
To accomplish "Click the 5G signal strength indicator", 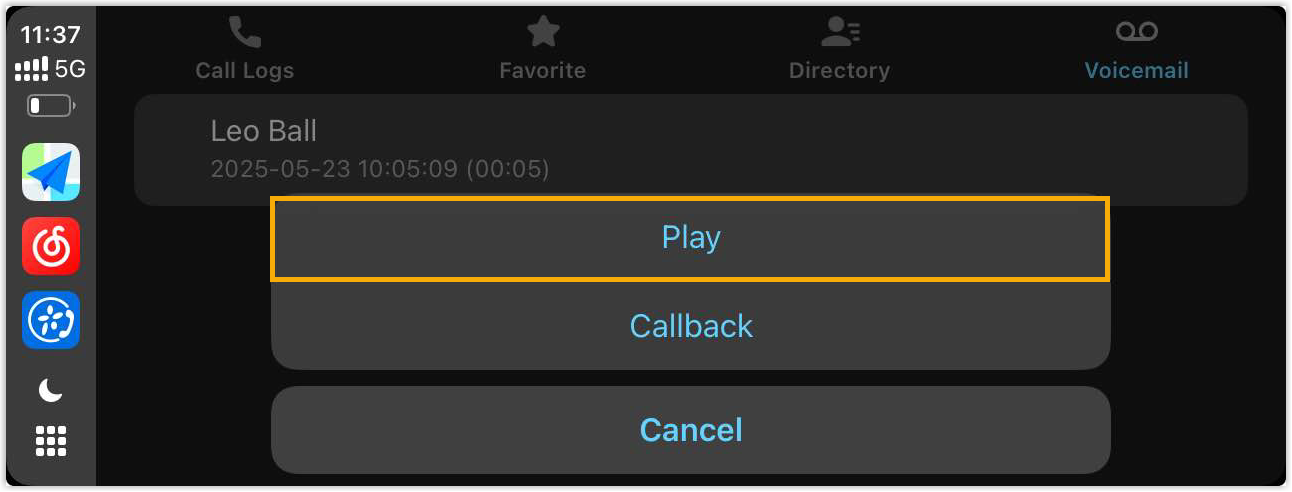I will (51, 70).
